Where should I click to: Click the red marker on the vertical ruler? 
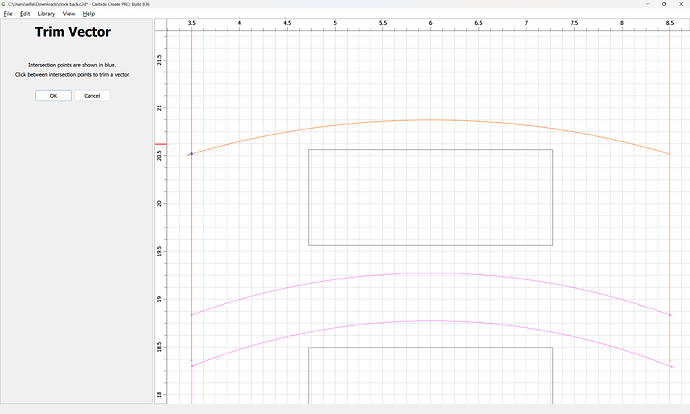(160, 144)
